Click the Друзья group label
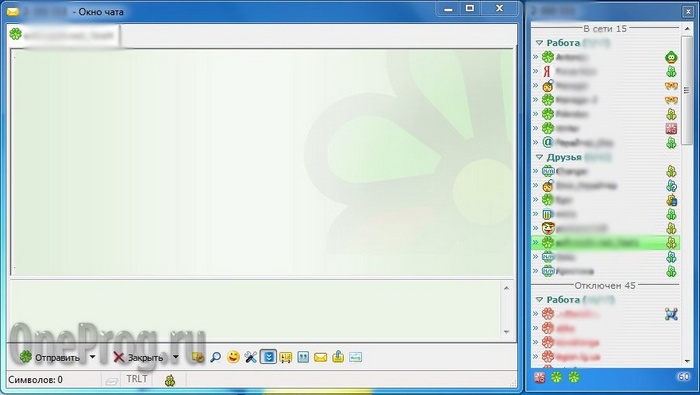 tap(564, 157)
